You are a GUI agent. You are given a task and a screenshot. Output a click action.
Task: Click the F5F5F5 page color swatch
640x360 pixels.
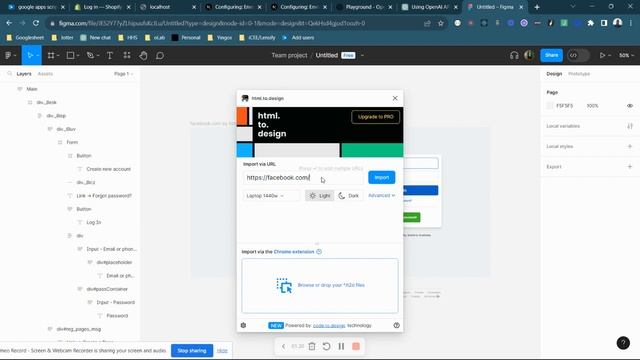pos(550,106)
